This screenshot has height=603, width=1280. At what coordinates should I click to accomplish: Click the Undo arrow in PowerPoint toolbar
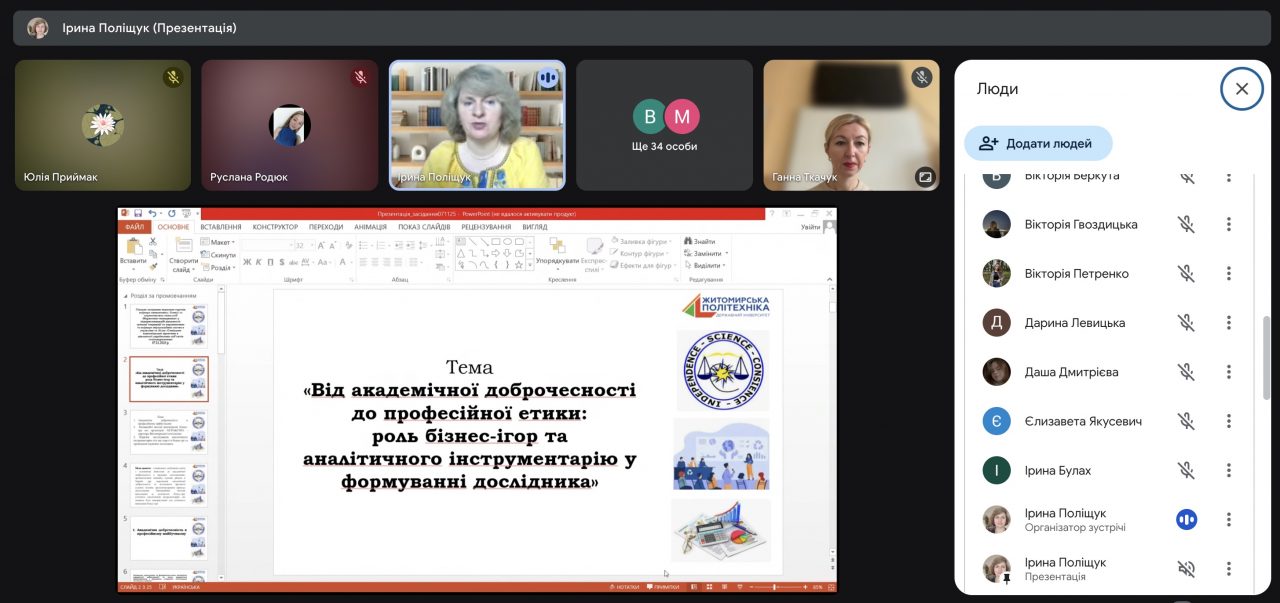pyautogui.click(x=152, y=213)
